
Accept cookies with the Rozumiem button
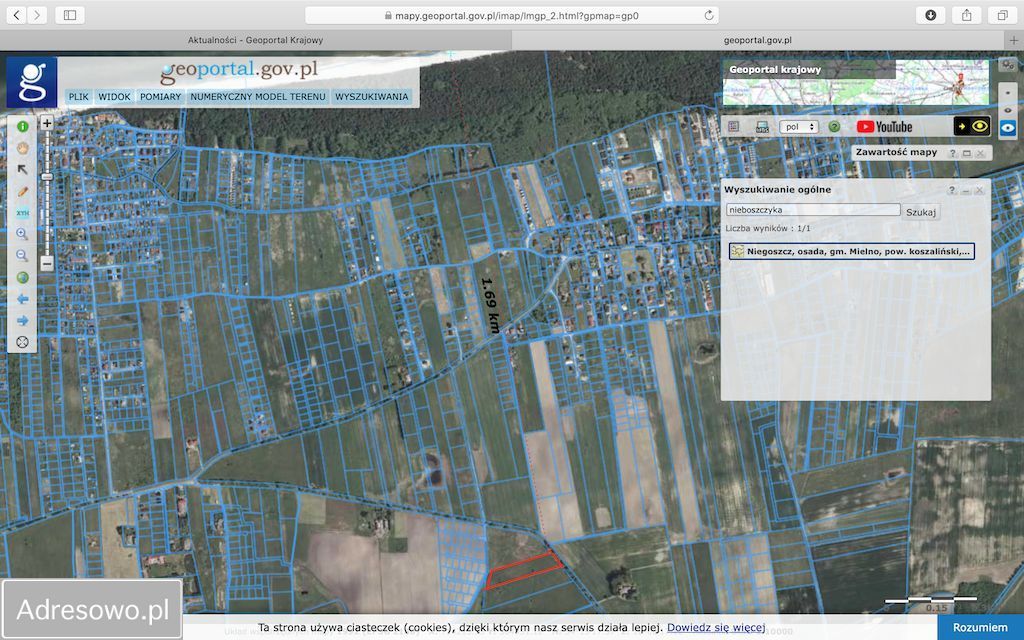coord(979,627)
